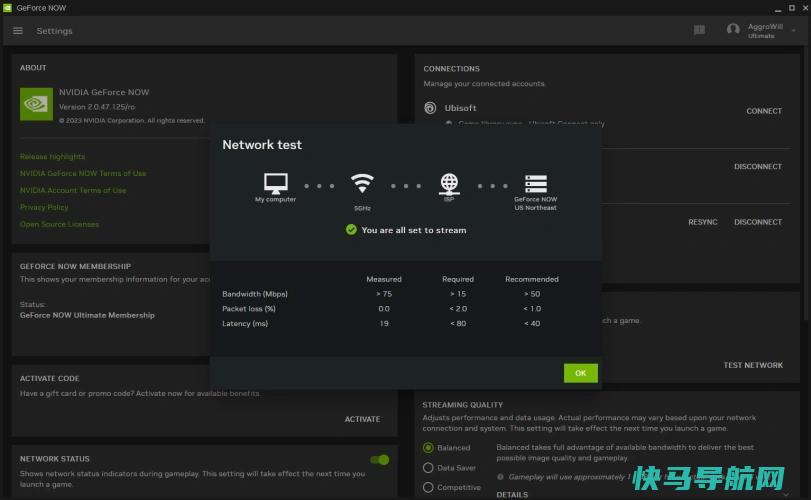The image size is (811, 500).
Task: Confirm the network test with OK
Action: [580, 373]
